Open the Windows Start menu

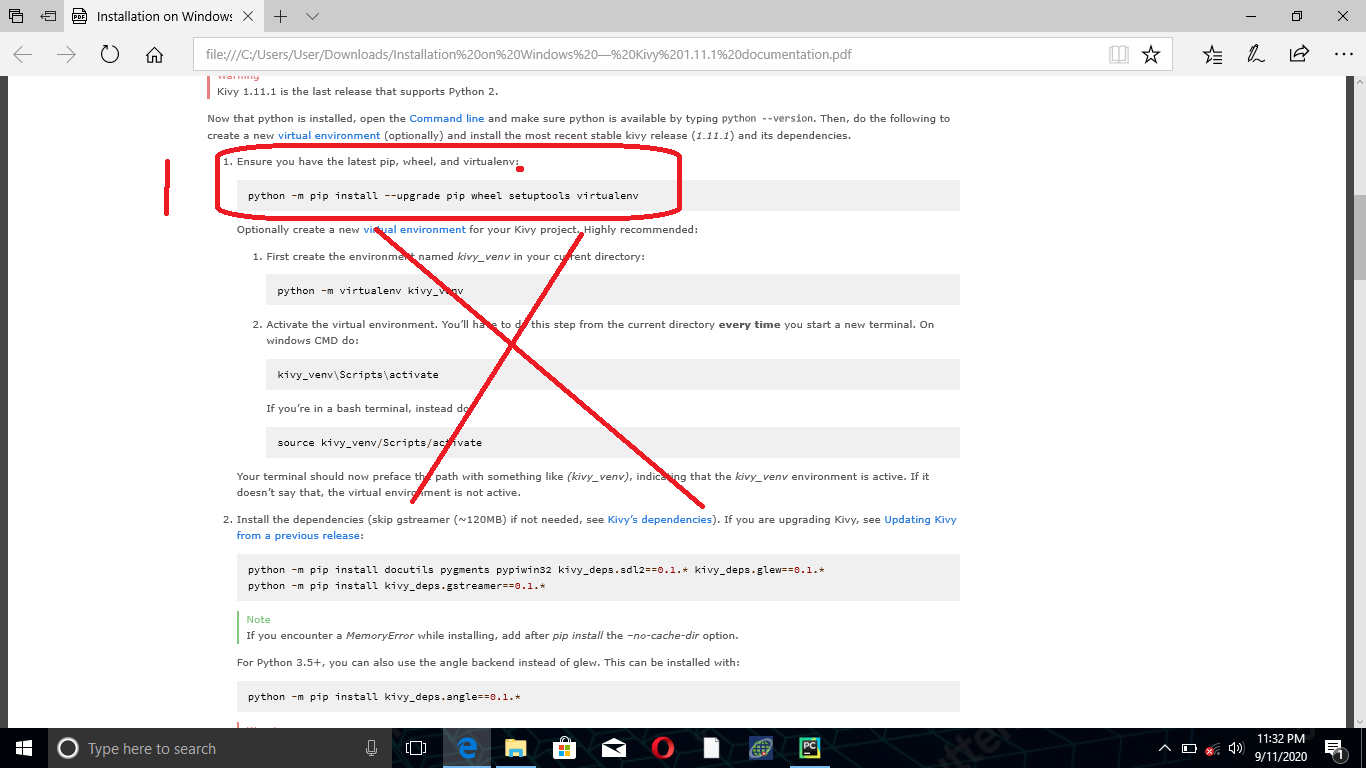coord(21,747)
